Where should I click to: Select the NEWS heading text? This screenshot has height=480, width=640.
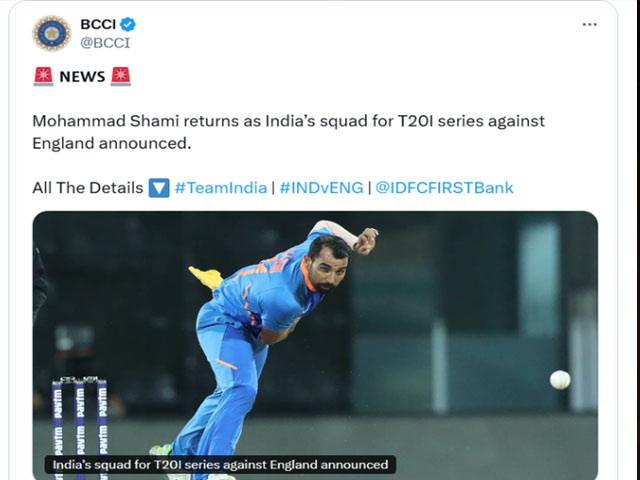pos(82,77)
